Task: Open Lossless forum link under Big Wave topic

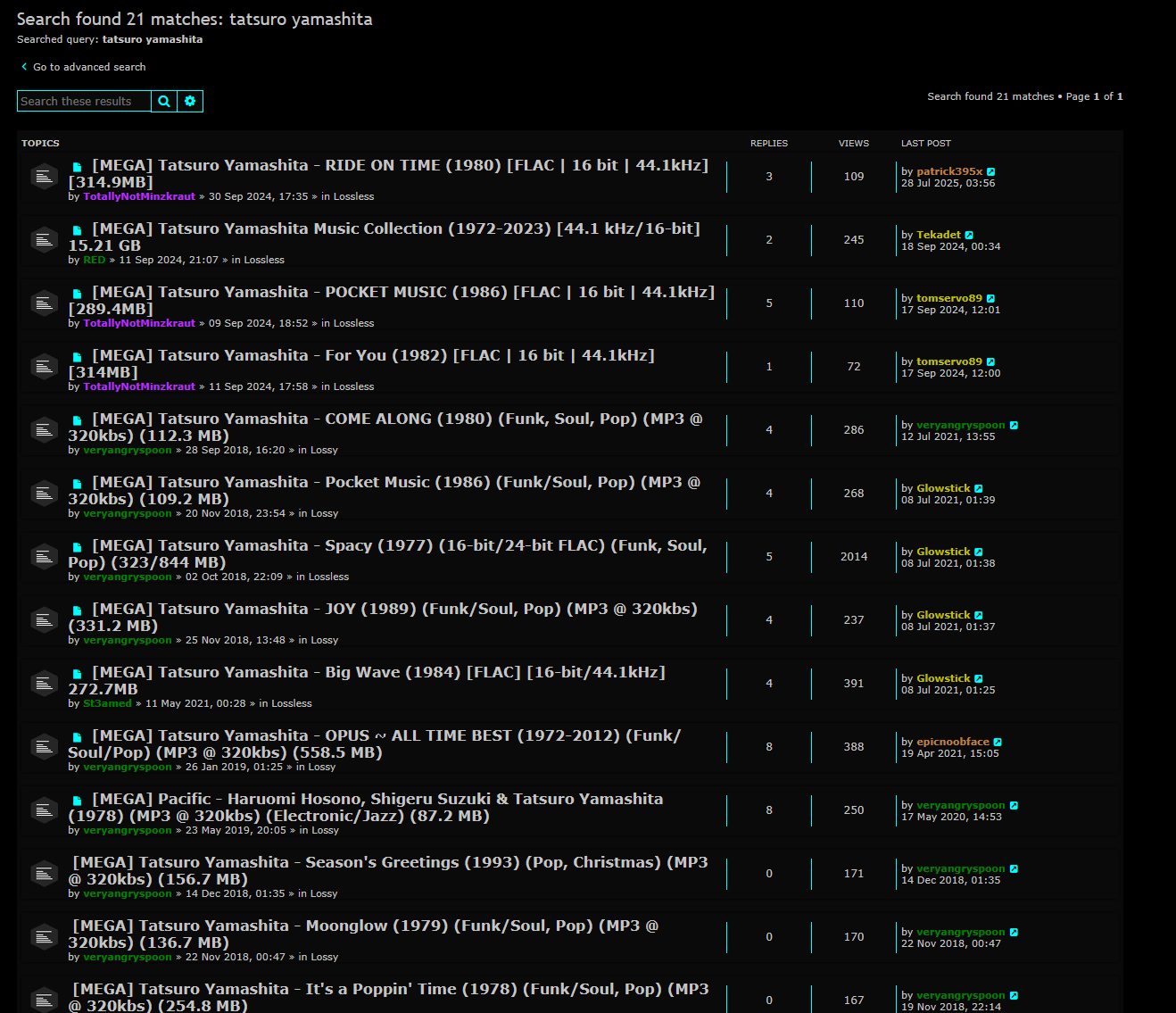Action: tap(292, 703)
